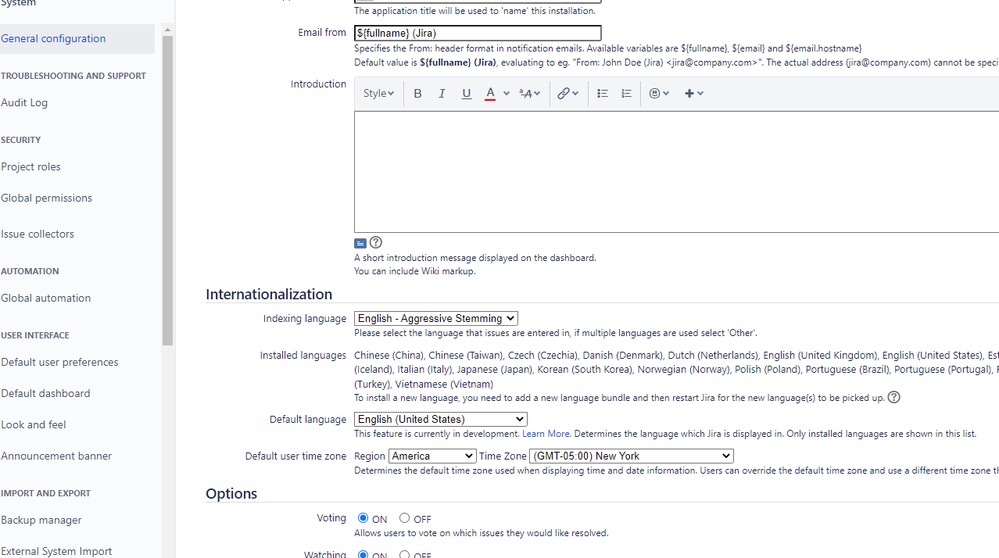999x558 pixels.
Task: Select Watching OFF radio button
Action: tap(404, 554)
